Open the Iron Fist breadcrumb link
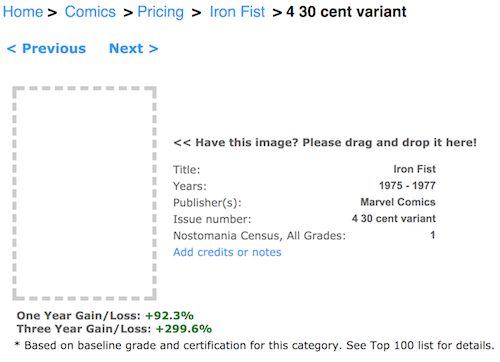 tap(237, 12)
